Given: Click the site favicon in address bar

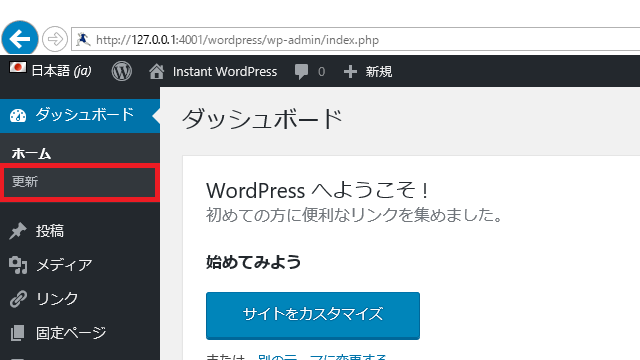Looking at the screenshot, I should tap(83, 40).
